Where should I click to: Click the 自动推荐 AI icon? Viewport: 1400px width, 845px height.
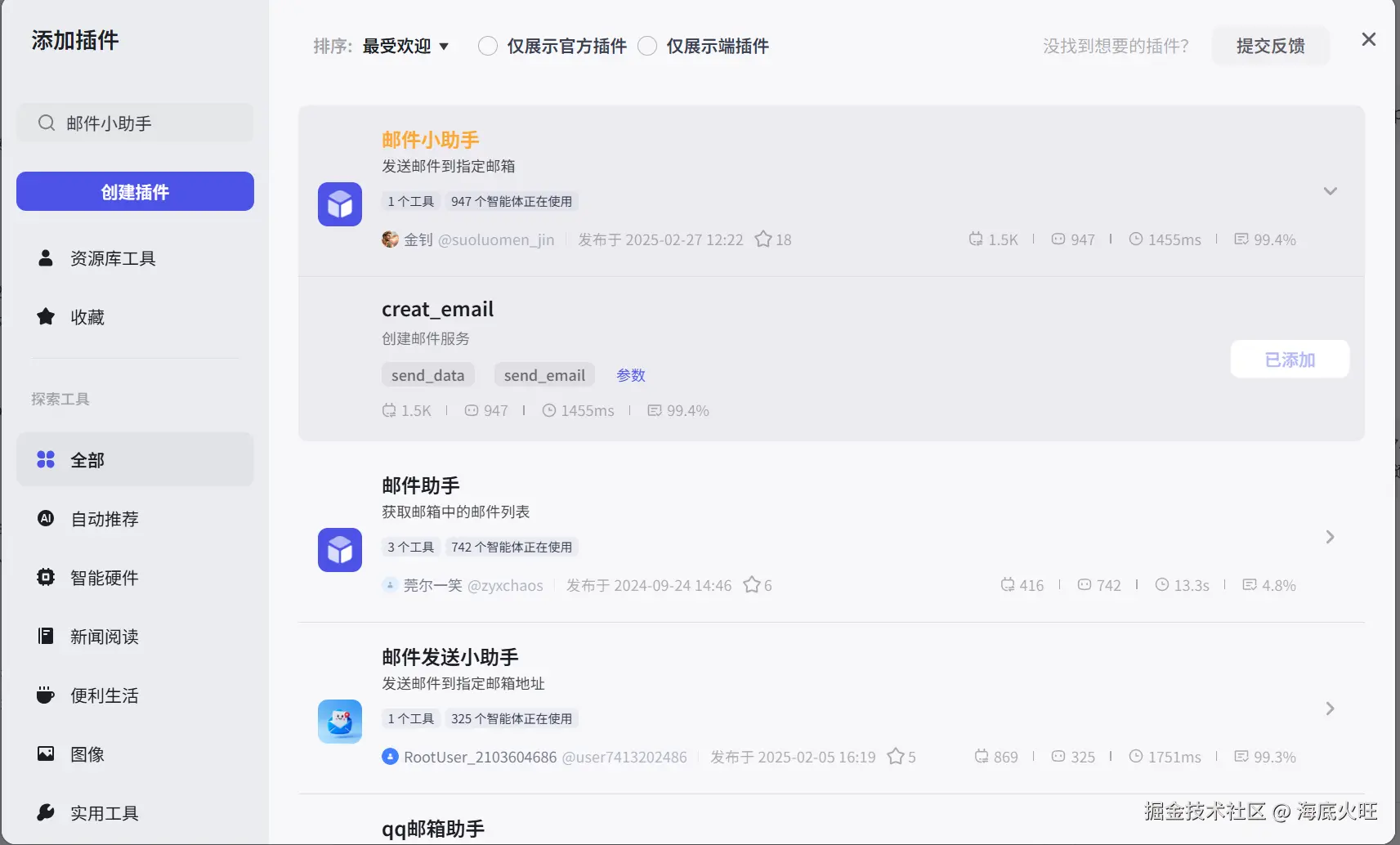click(x=46, y=518)
